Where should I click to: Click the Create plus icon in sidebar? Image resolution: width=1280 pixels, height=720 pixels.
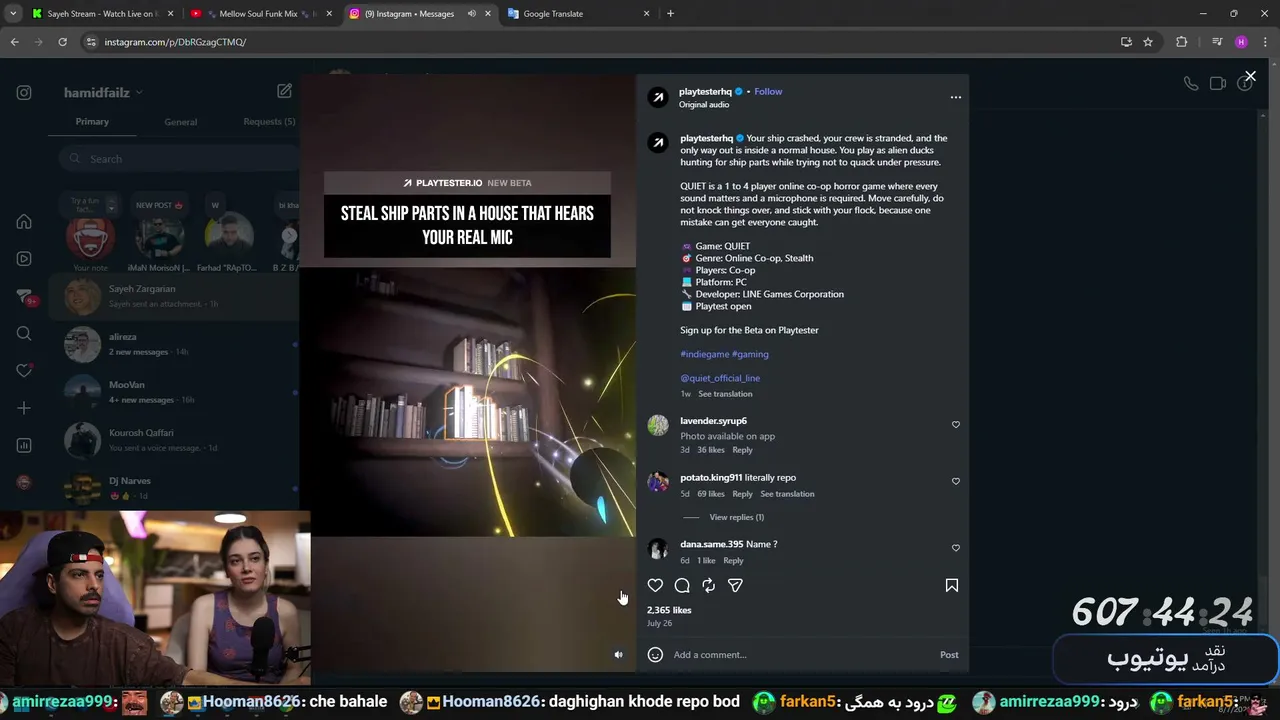click(x=24, y=408)
